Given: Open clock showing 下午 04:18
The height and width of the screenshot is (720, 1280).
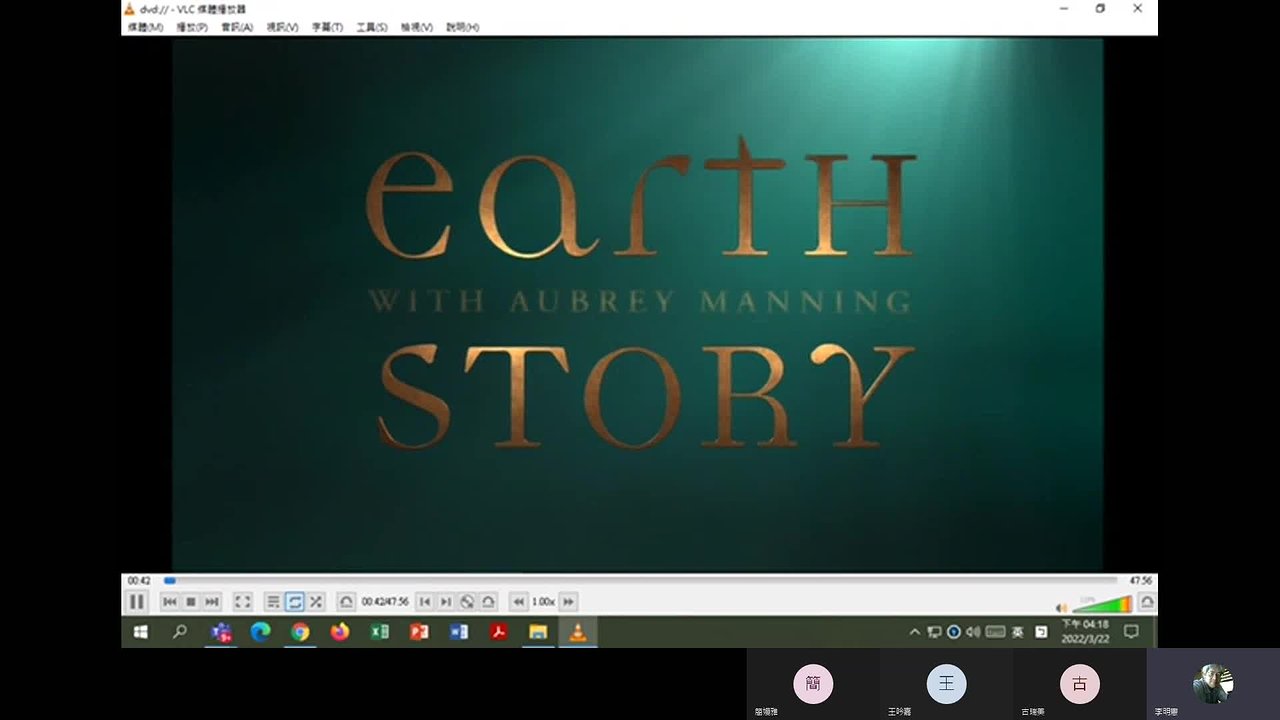Looking at the screenshot, I should (x=1085, y=632).
